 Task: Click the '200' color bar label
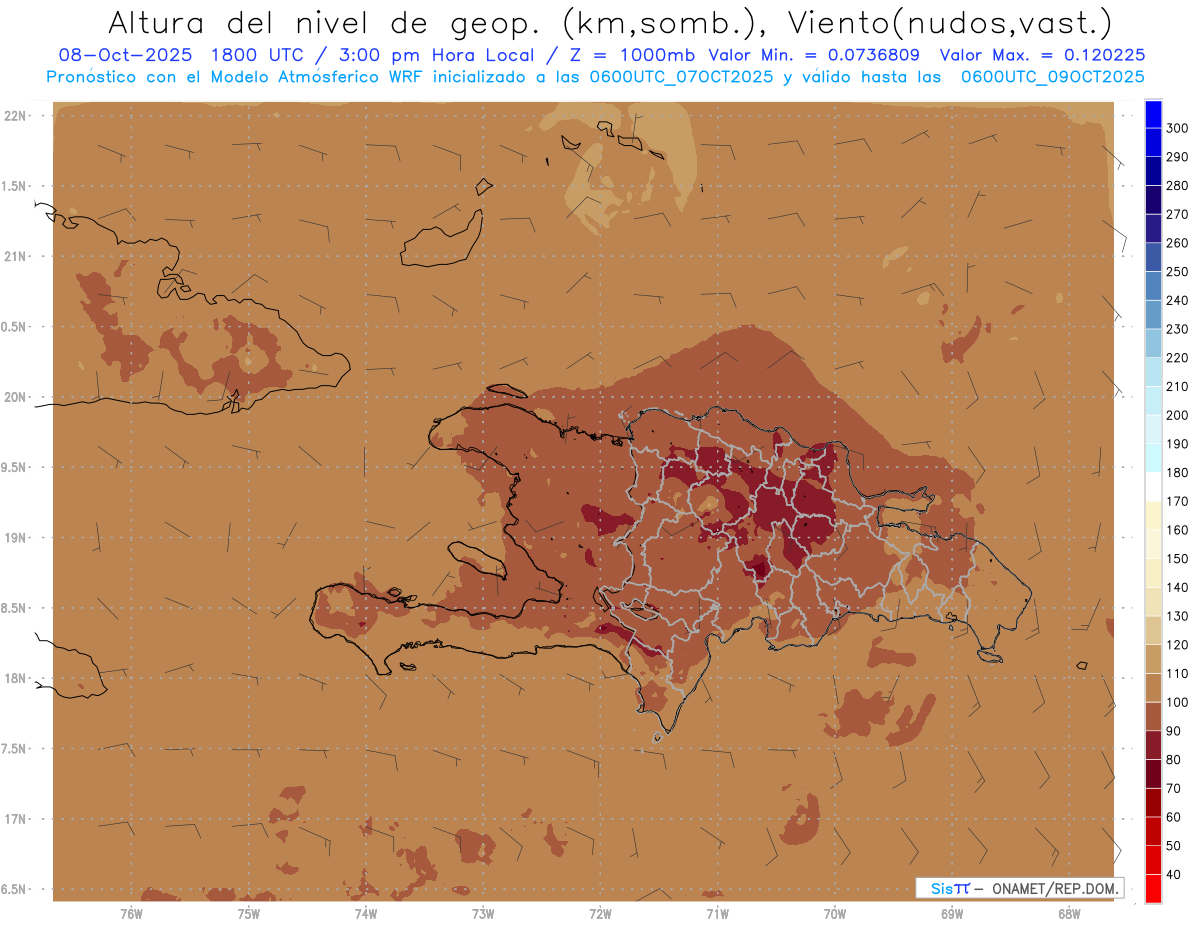pos(1177,415)
